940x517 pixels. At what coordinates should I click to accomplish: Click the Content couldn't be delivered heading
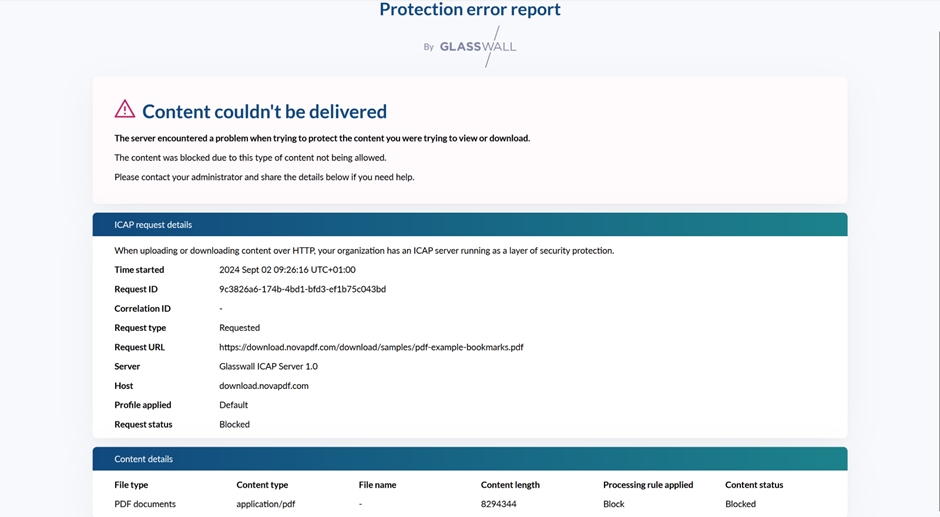(264, 111)
